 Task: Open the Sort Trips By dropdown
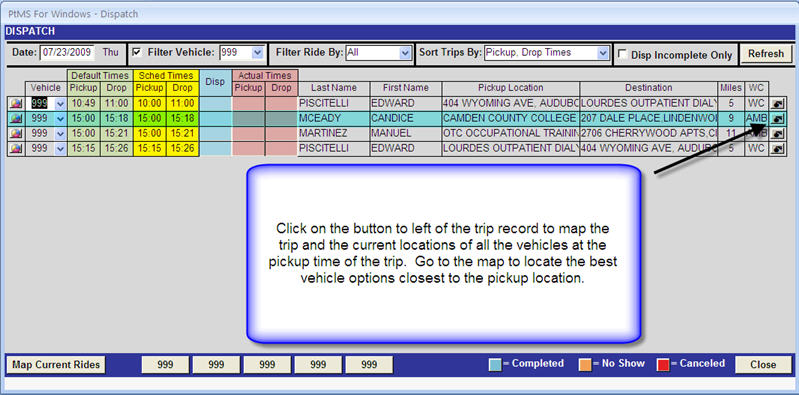[603, 52]
